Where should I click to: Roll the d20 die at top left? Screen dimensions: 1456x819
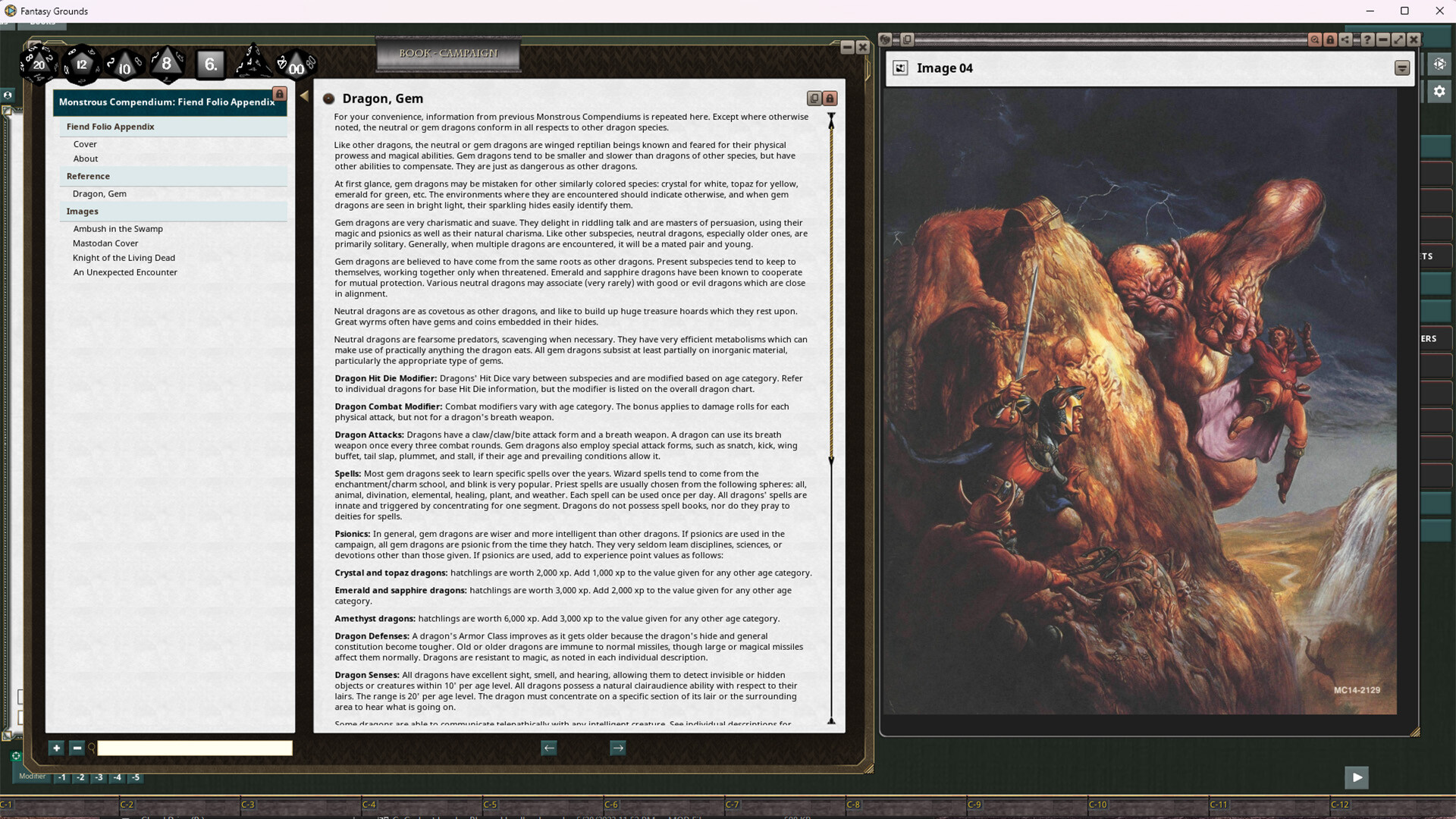tap(38, 64)
